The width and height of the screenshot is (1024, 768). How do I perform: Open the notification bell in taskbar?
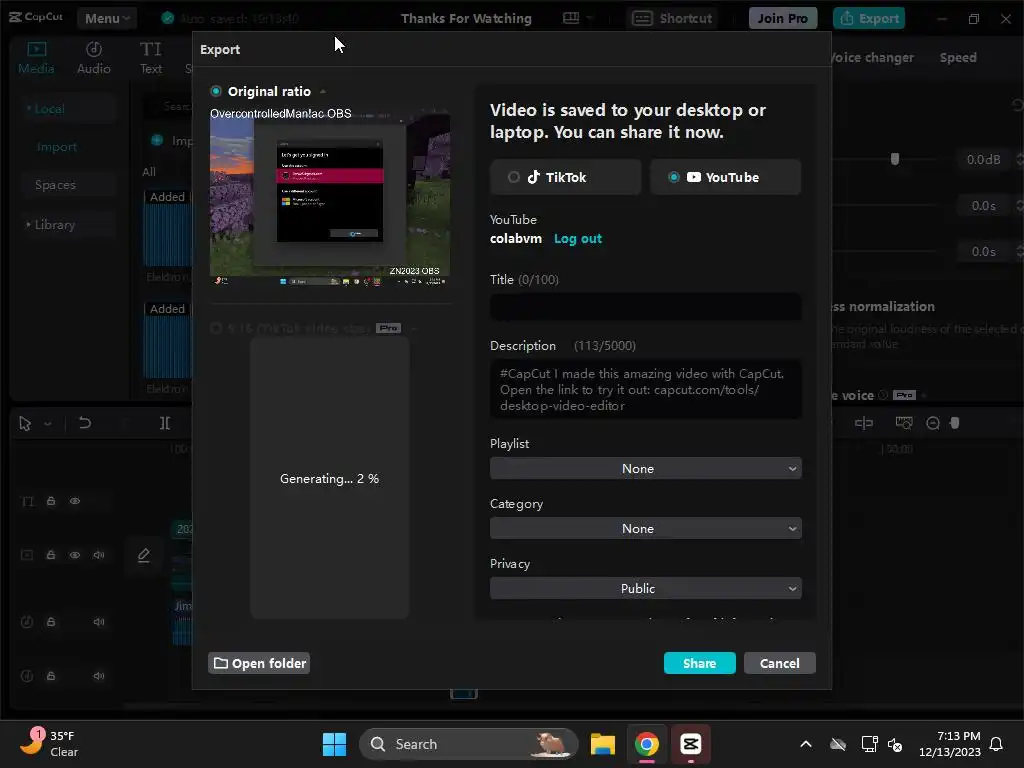click(x=996, y=744)
